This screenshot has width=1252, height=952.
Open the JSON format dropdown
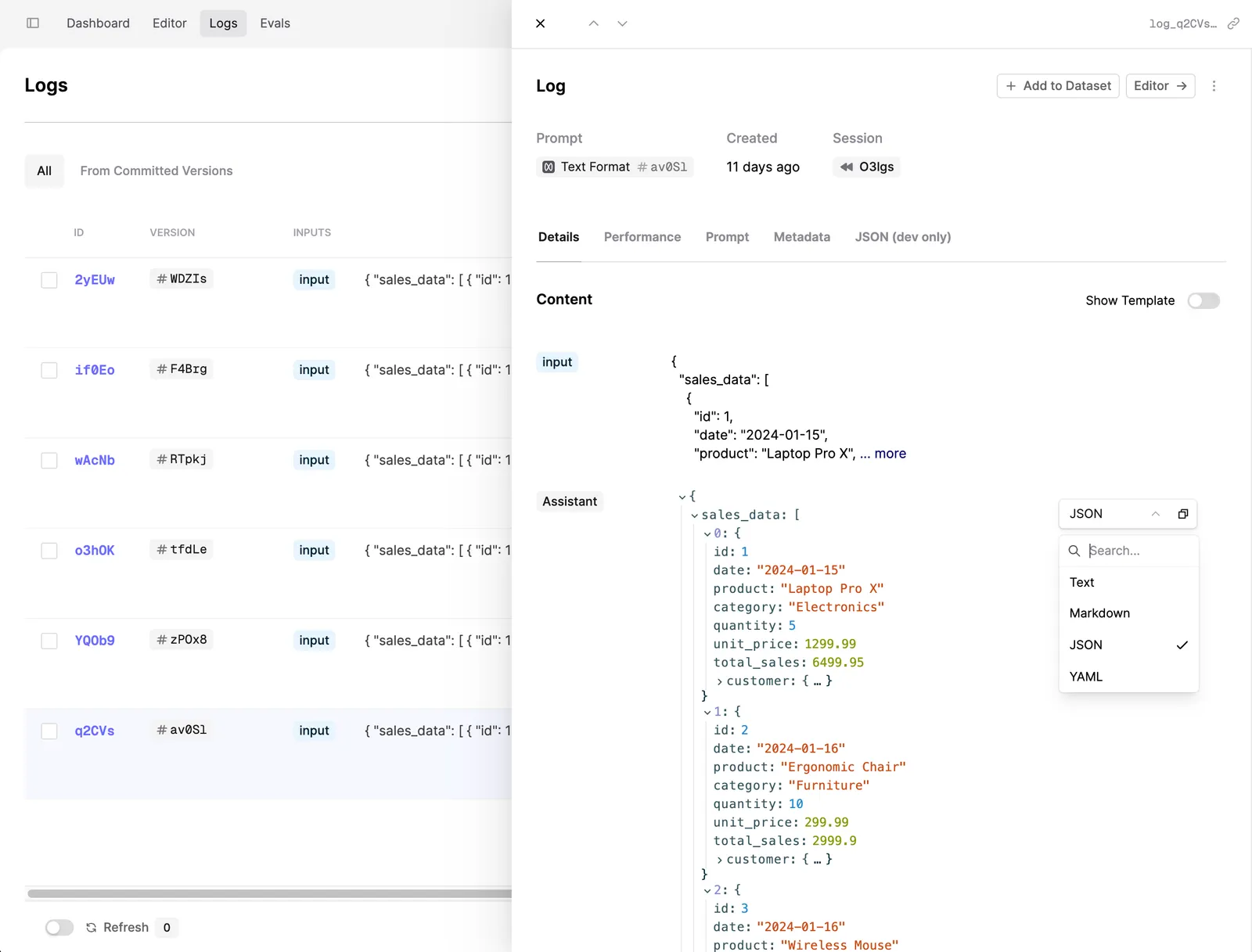1114,514
